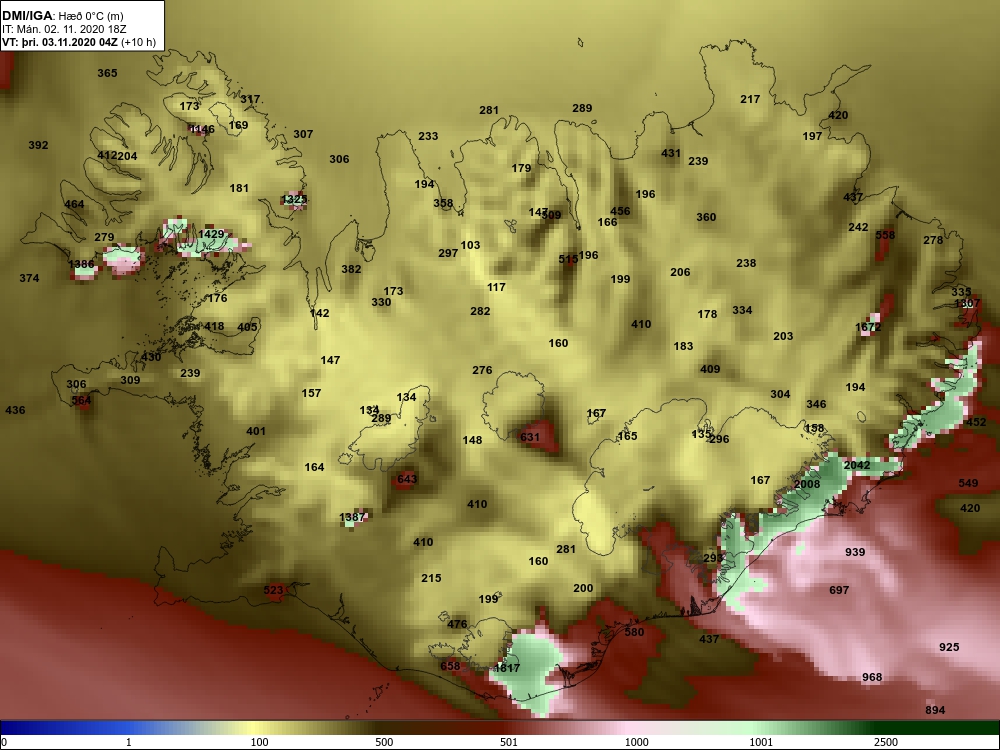Click the map value 1307
Image resolution: width=1000 pixels, height=750 pixels.
(967, 304)
